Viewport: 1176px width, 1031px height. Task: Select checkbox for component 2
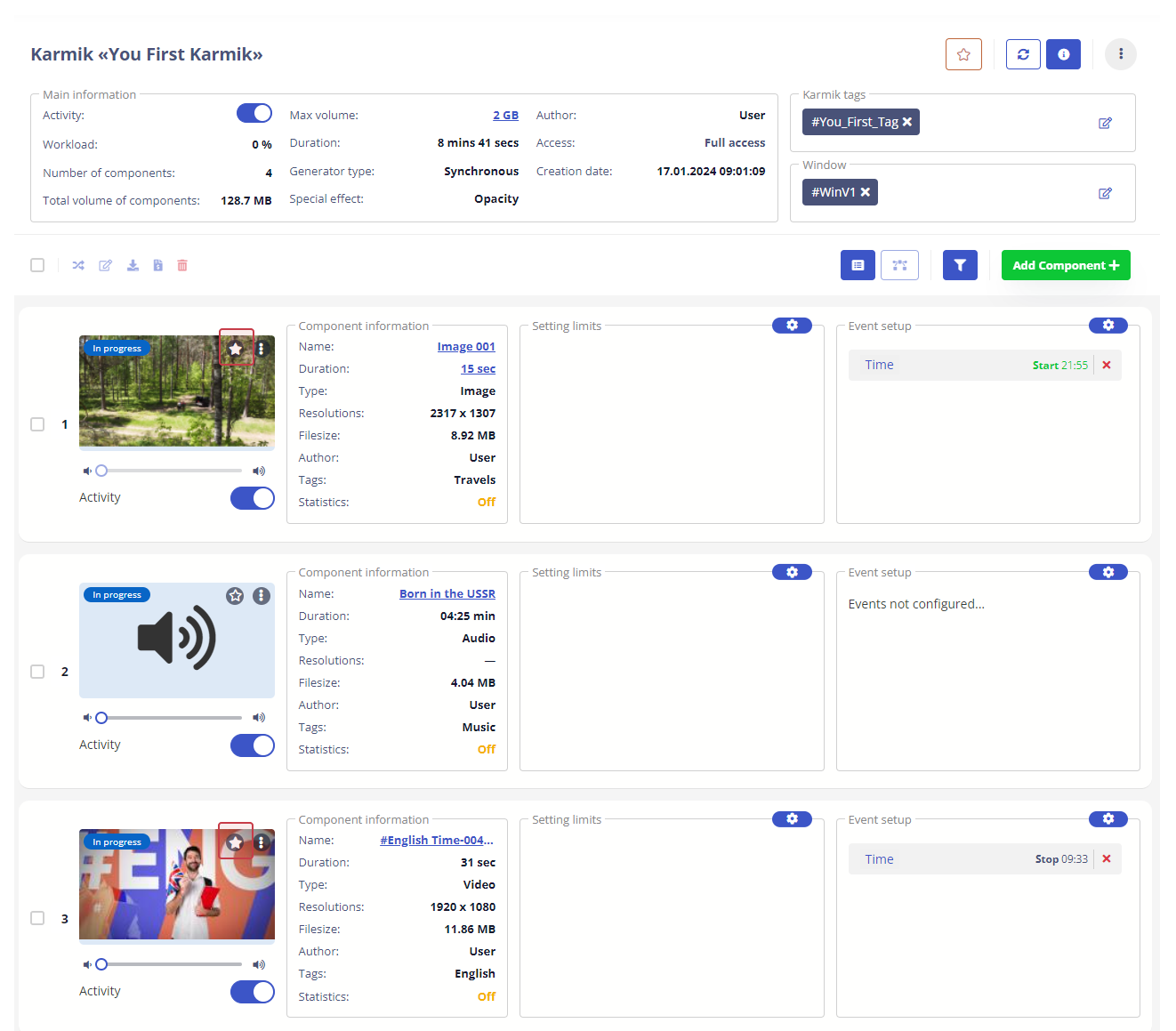tap(37, 672)
